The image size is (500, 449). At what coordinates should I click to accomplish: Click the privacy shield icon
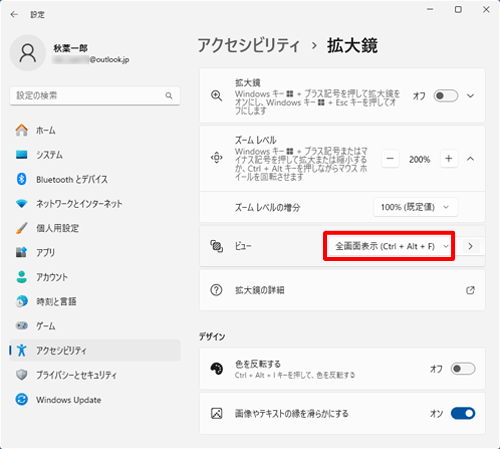22,375
